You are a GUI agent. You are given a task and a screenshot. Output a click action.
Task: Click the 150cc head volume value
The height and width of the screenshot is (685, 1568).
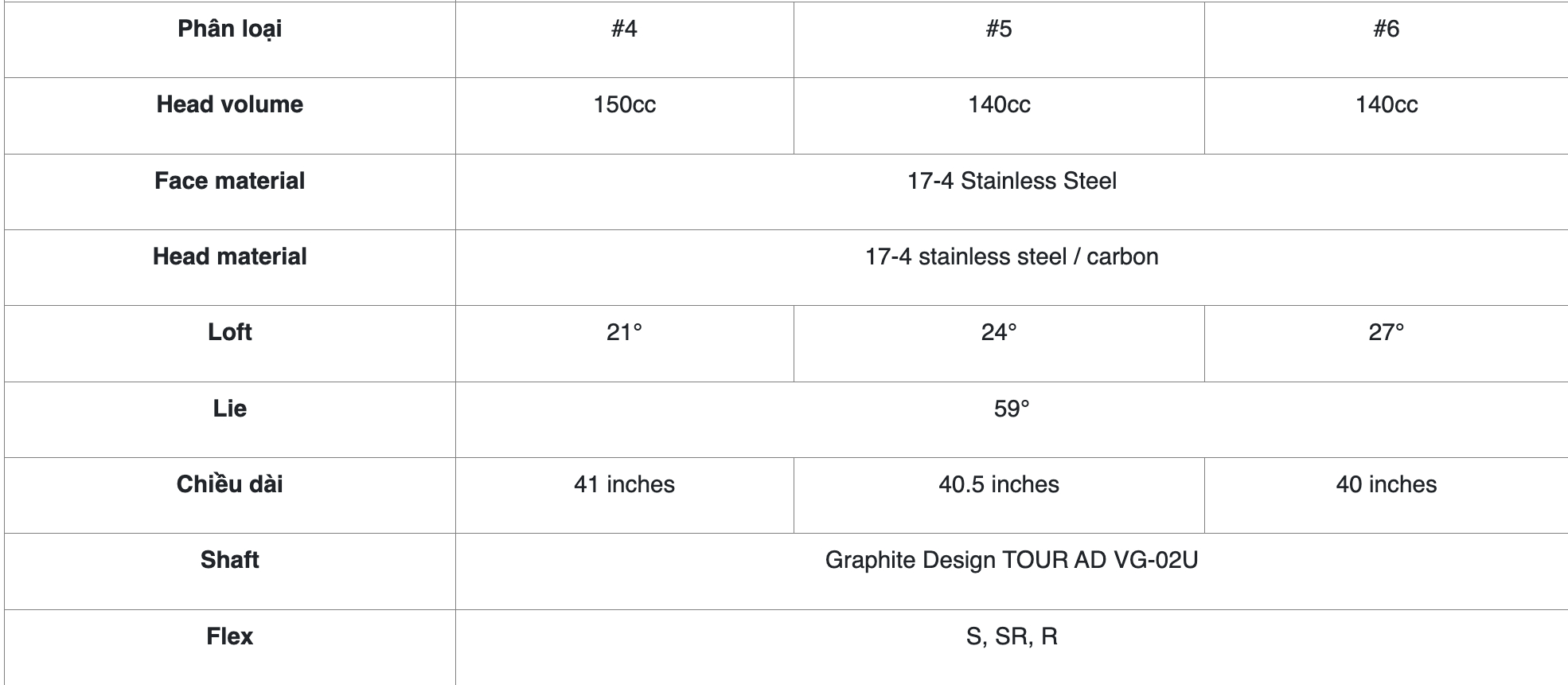(625, 115)
